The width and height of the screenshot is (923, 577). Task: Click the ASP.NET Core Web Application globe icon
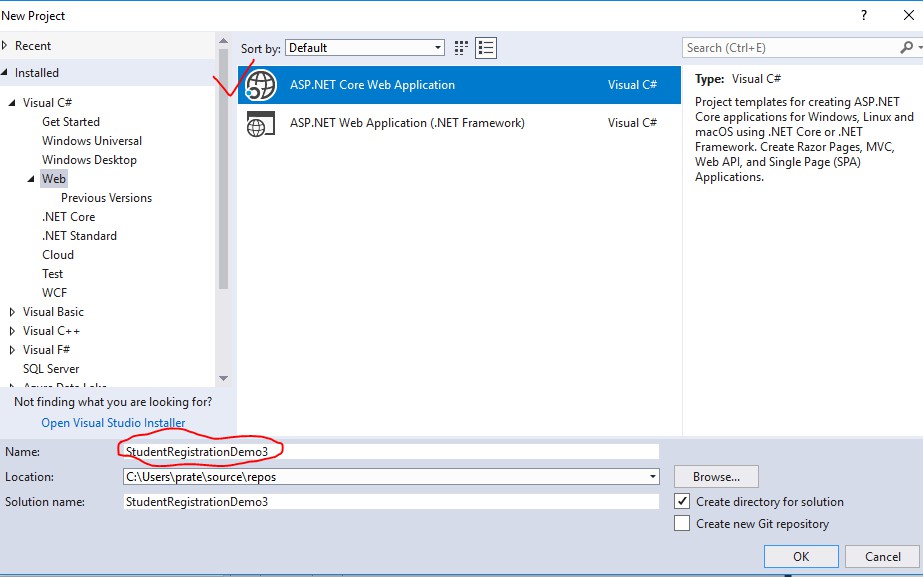point(261,85)
